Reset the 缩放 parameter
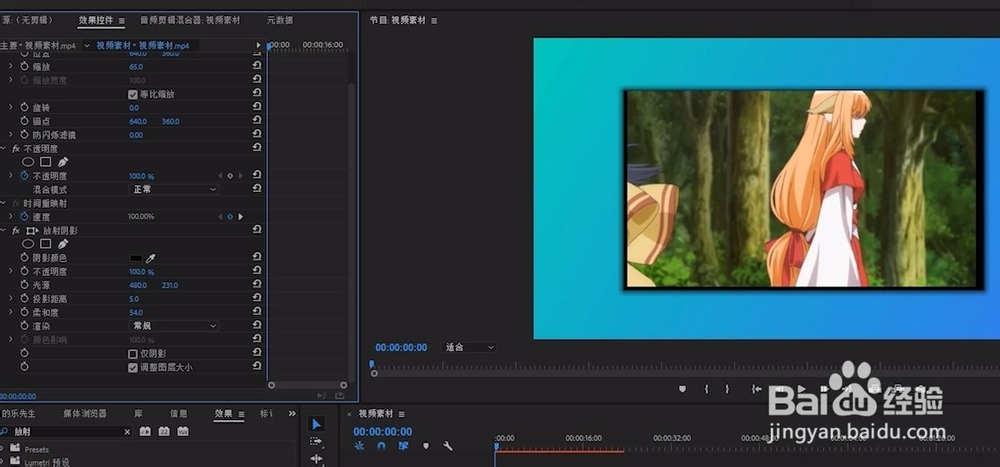Image resolution: width=1000 pixels, height=467 pixels. [256, 66]
